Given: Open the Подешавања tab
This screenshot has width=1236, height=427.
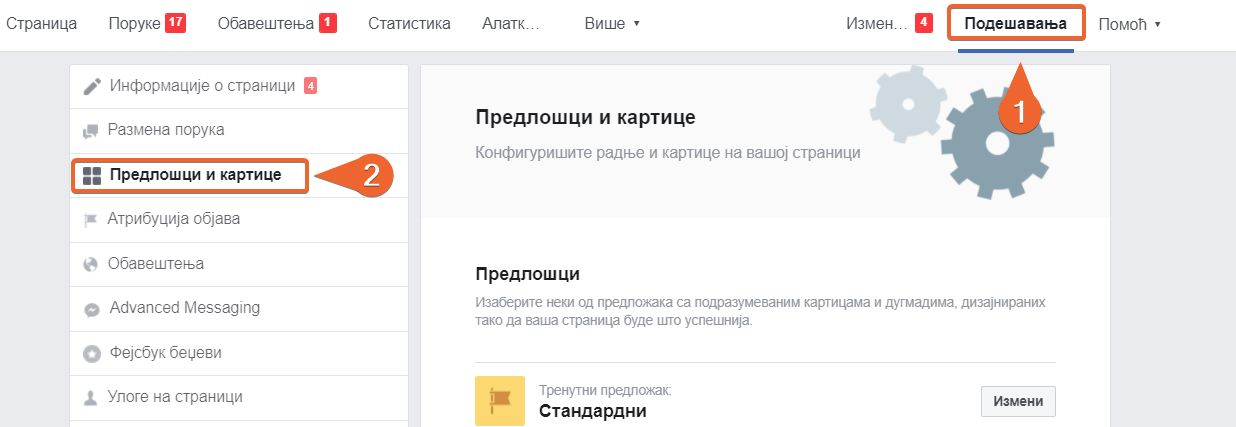Looking at the screenshot, I should click(x=1015, y=23).
